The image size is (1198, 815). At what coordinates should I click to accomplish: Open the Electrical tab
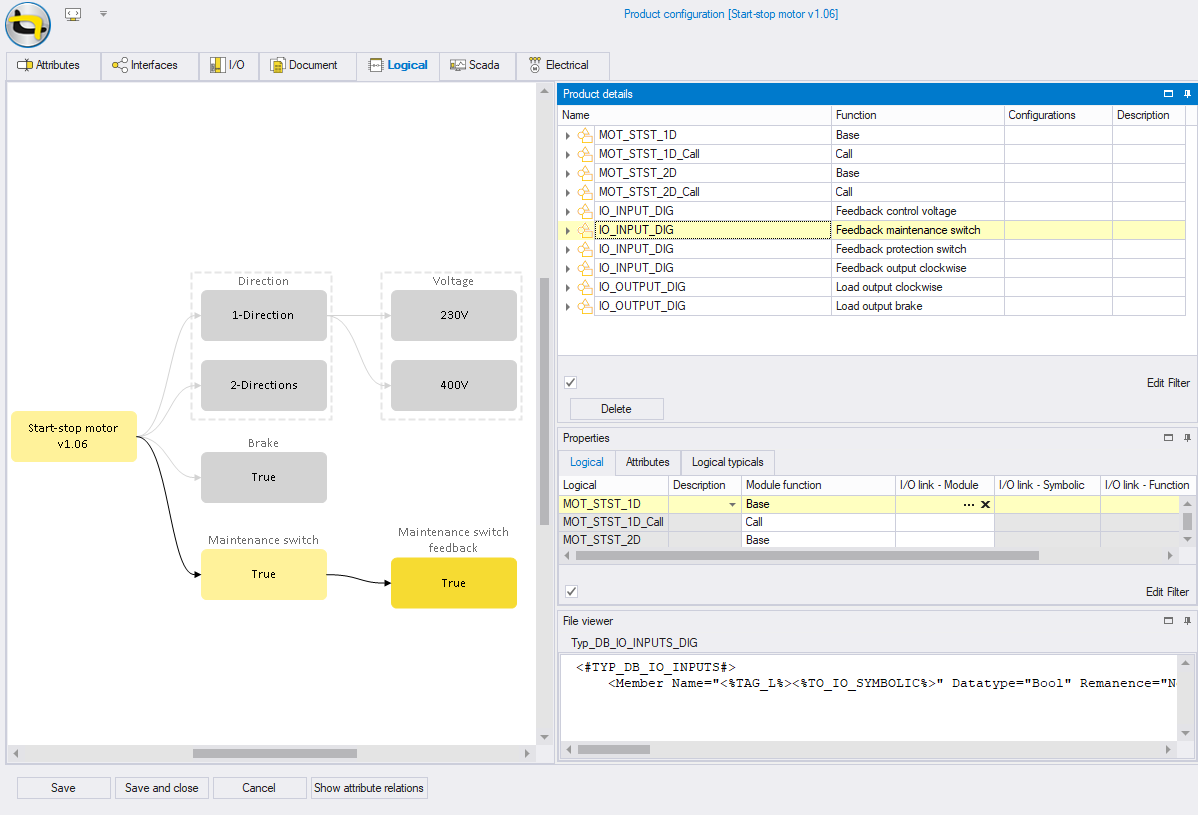click(563, 66)
